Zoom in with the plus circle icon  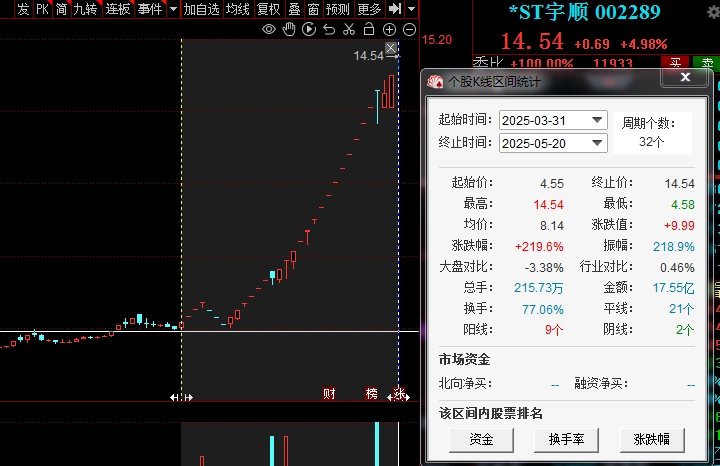[x=389, y=30]
